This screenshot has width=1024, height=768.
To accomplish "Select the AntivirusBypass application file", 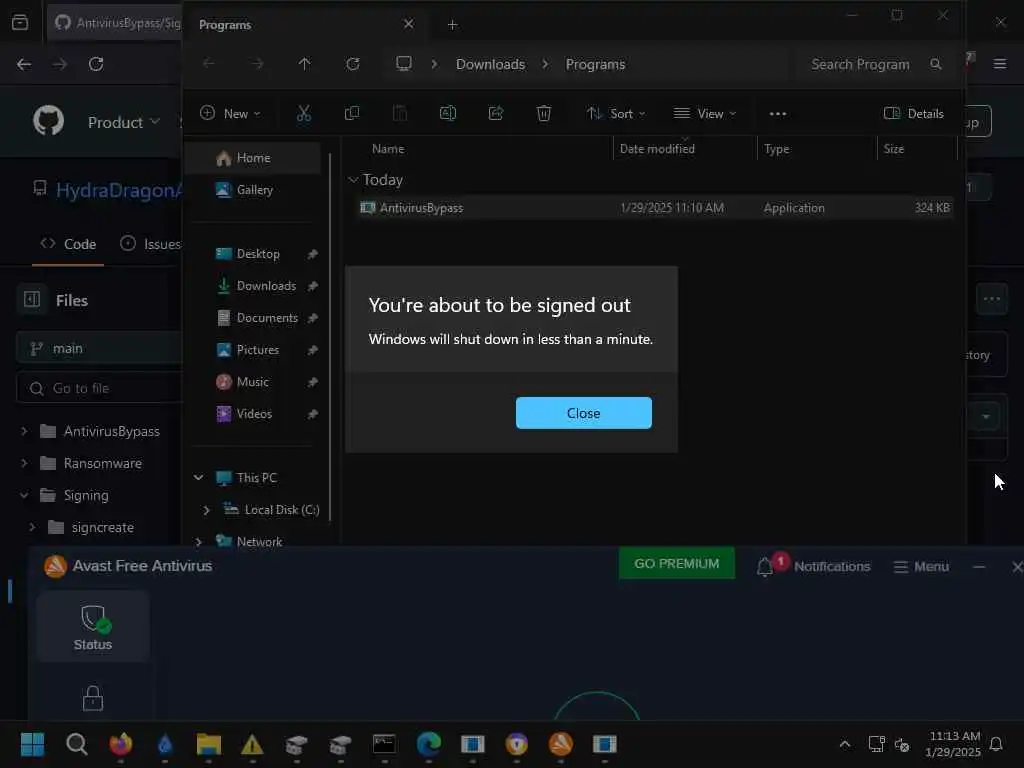I will click(x=655, y=208).
